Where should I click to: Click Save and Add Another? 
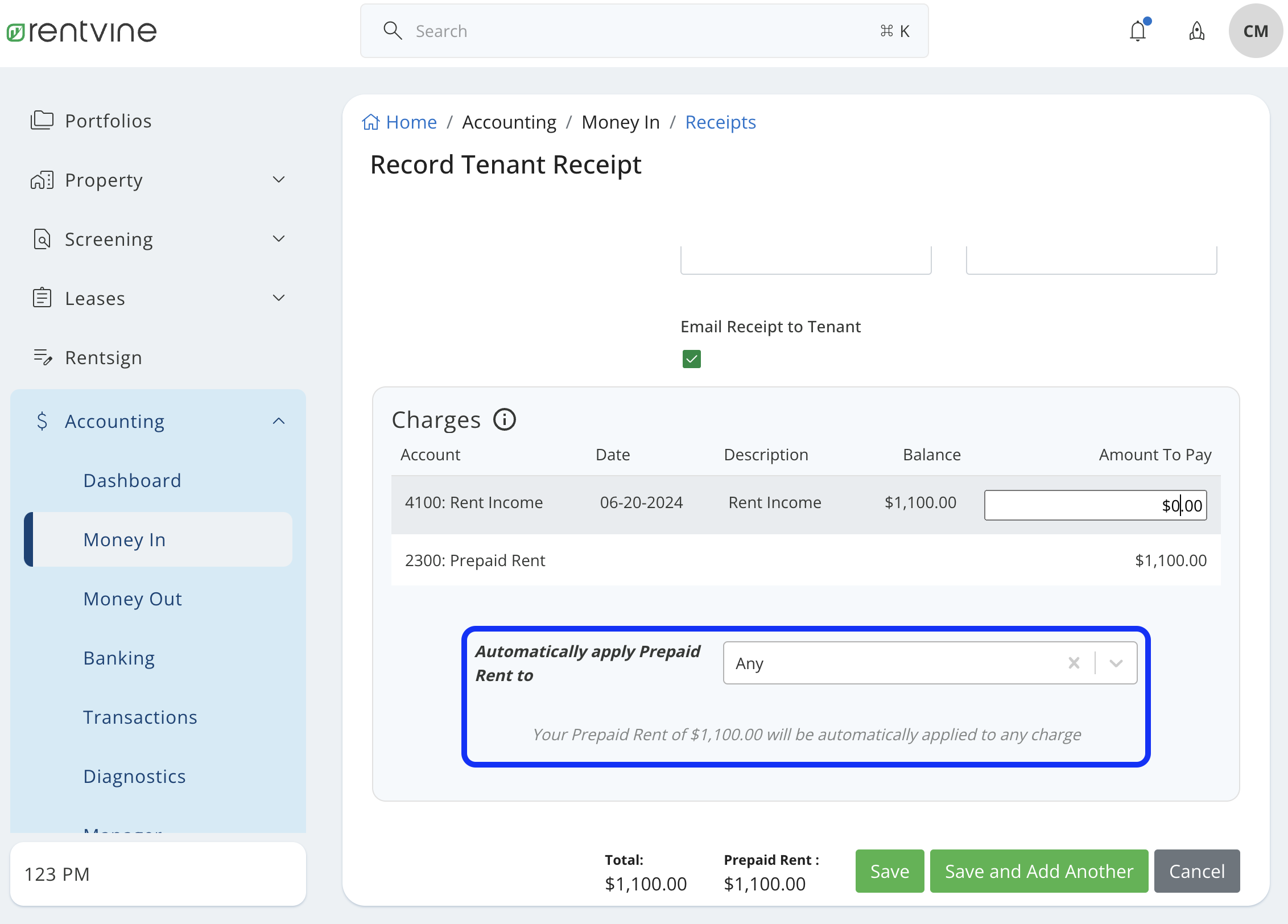tap(1038, 871)
